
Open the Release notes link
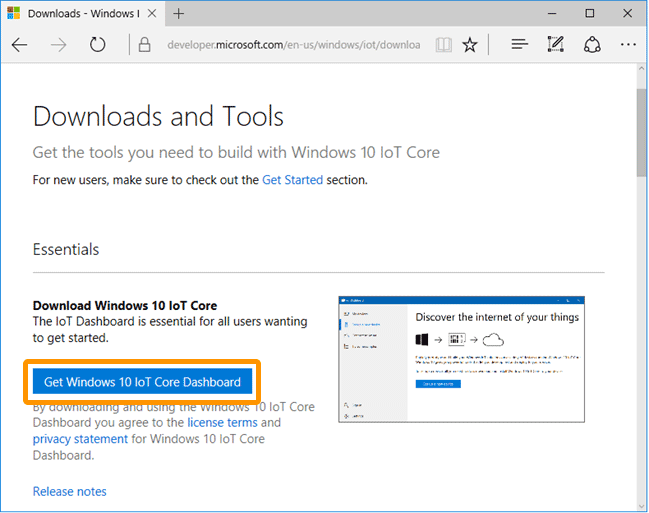coord(70,491)
